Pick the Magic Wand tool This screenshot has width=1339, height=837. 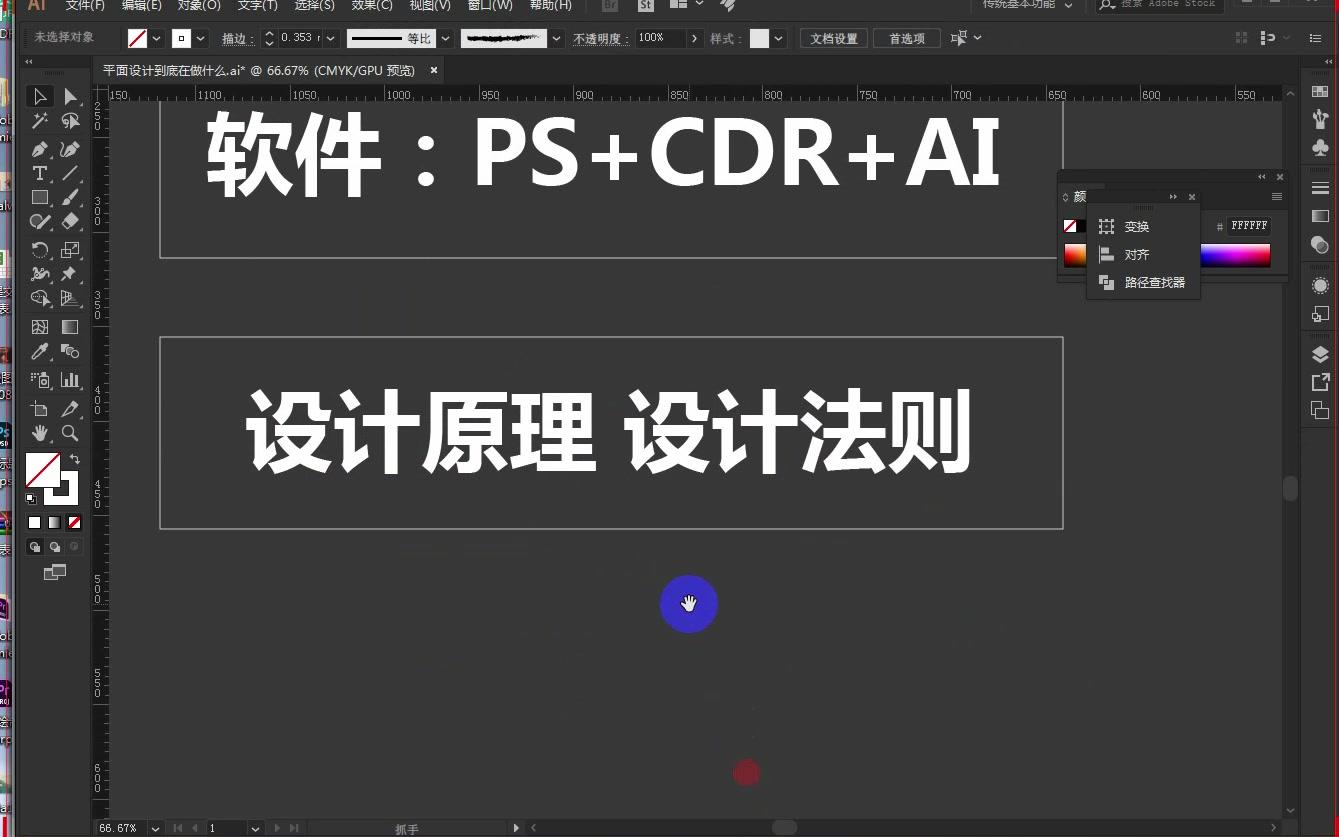(40, 121)
